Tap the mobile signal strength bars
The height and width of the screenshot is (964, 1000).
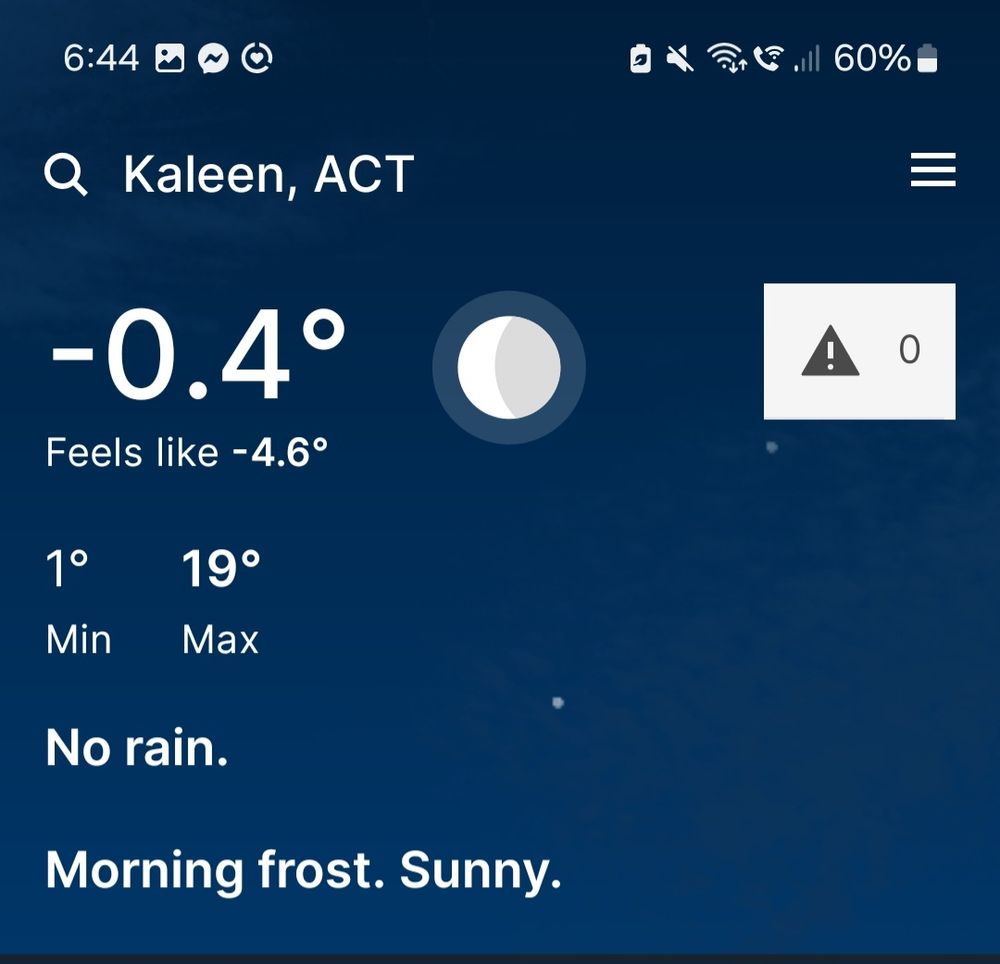pyautogui.click(x=807, y=58)
